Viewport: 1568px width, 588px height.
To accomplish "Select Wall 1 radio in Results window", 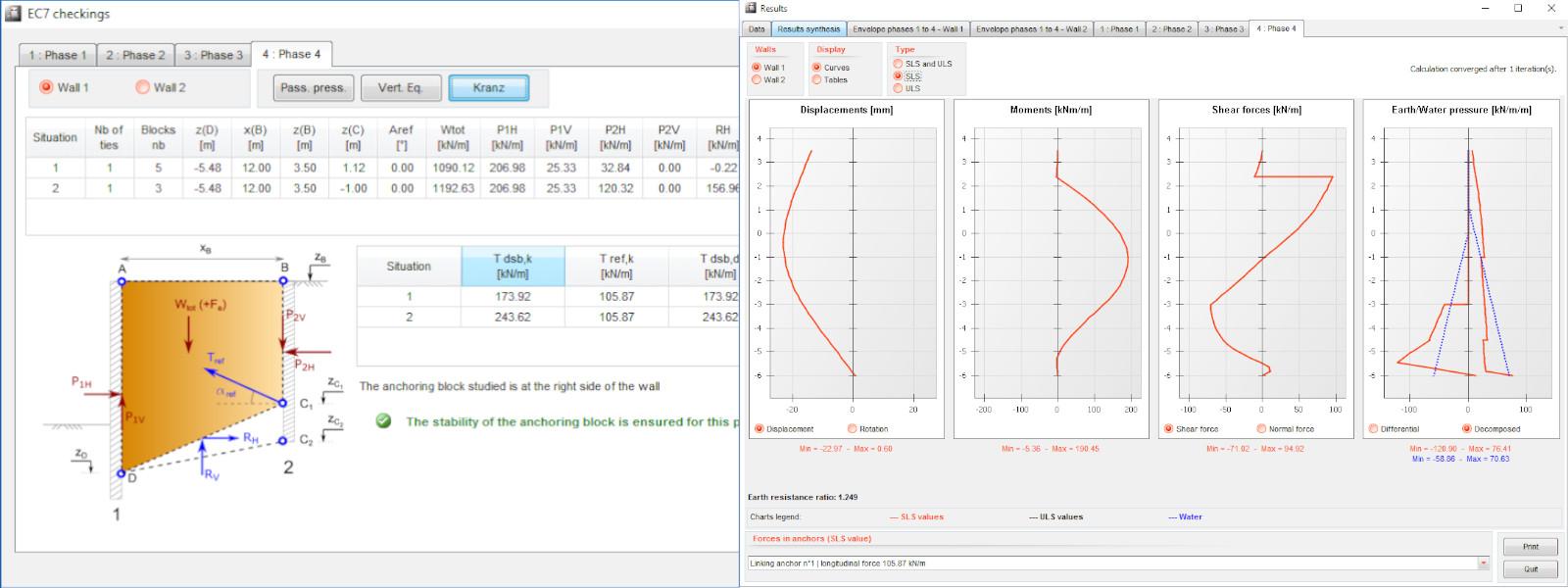I will (757, 68).
